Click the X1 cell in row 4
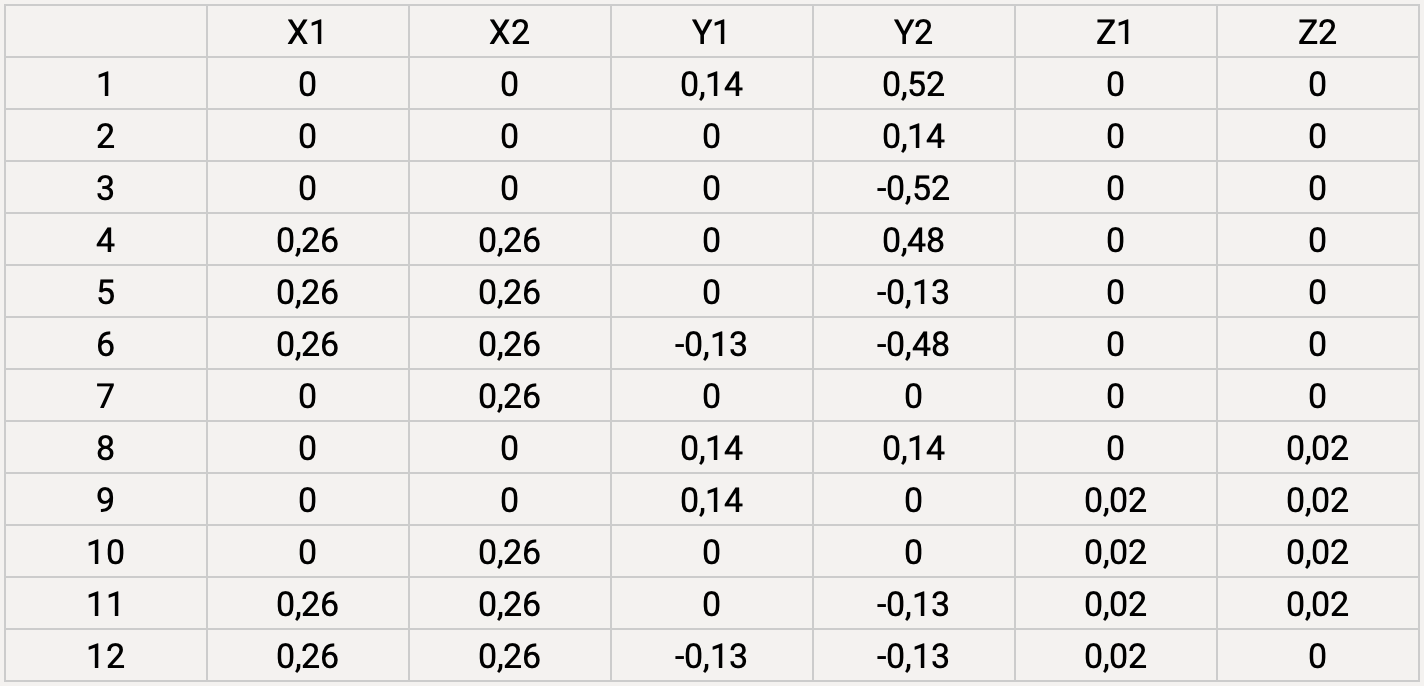1424x686 pixels. tap(307, 241)
